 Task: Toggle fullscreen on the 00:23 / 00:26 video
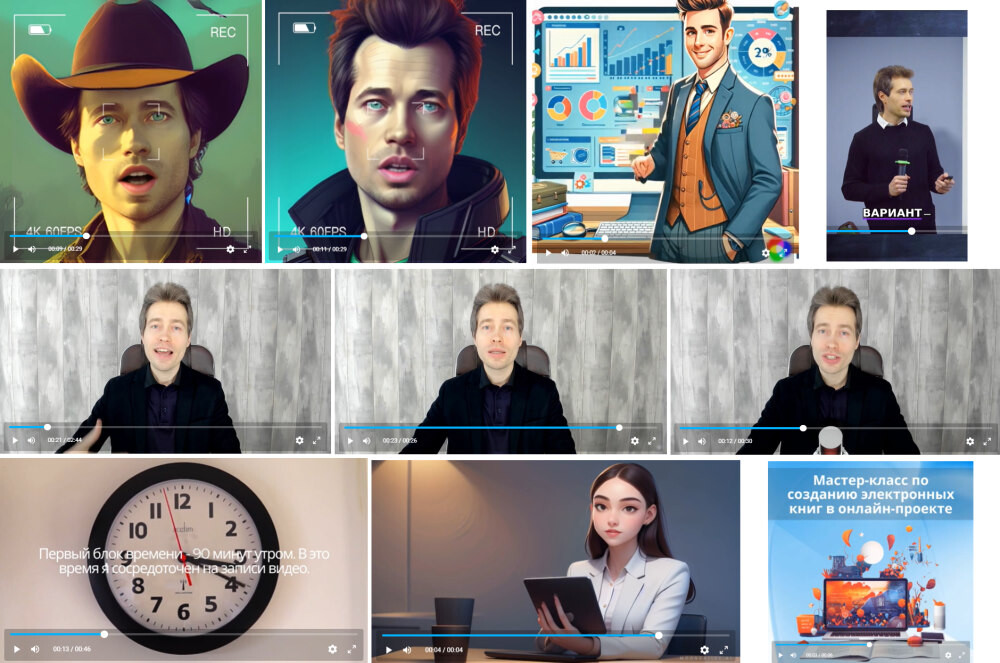[x=652, y=441]
